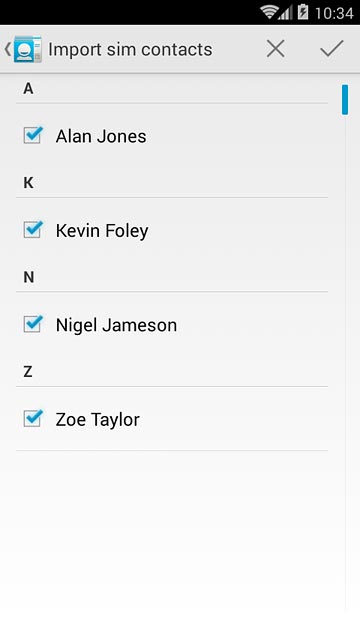Cancel import with the X icon
360x640 pixels.
276,49
